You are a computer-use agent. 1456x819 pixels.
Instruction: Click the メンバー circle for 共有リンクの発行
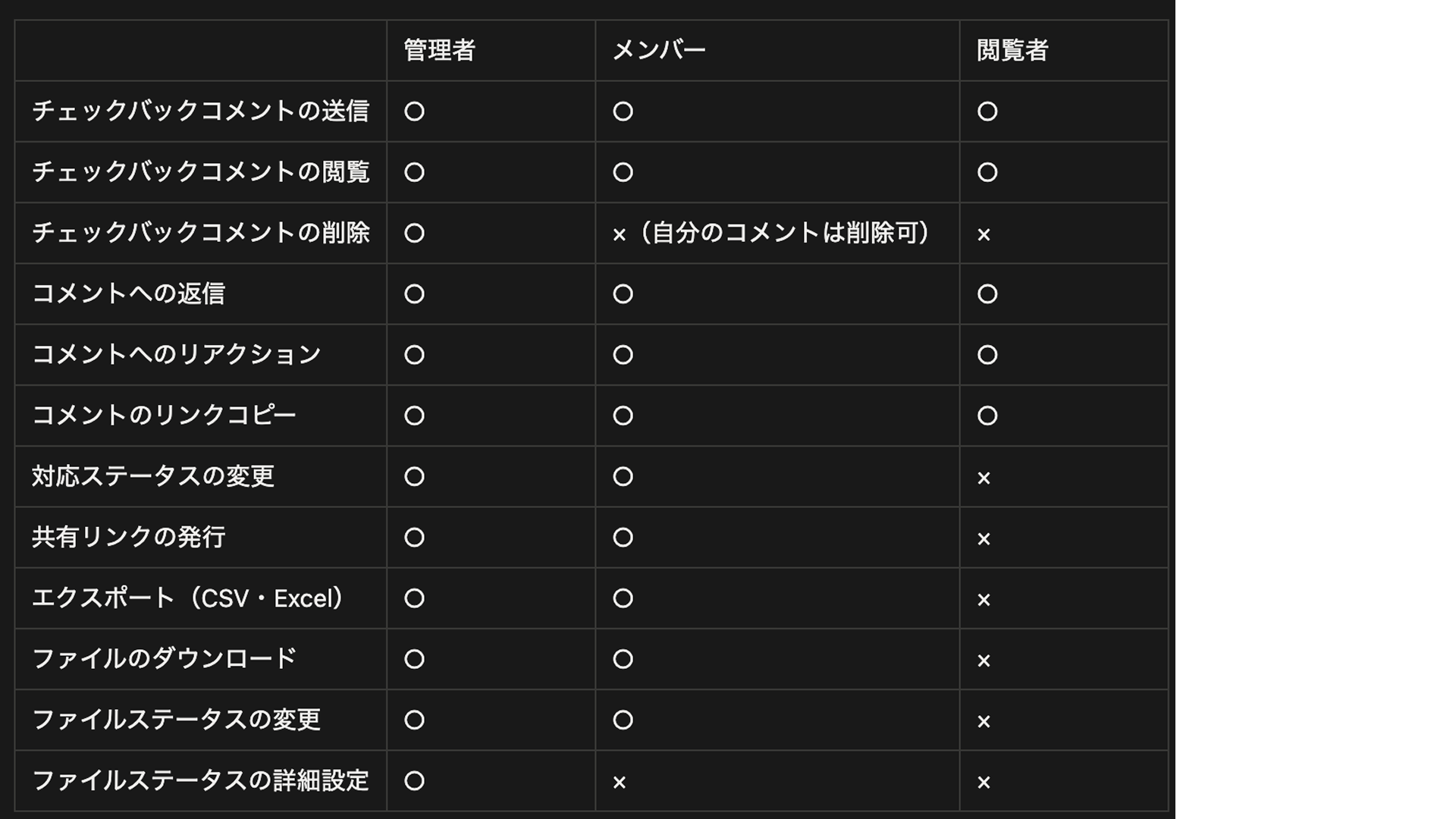pyautogui.click(x=623, y=538)
